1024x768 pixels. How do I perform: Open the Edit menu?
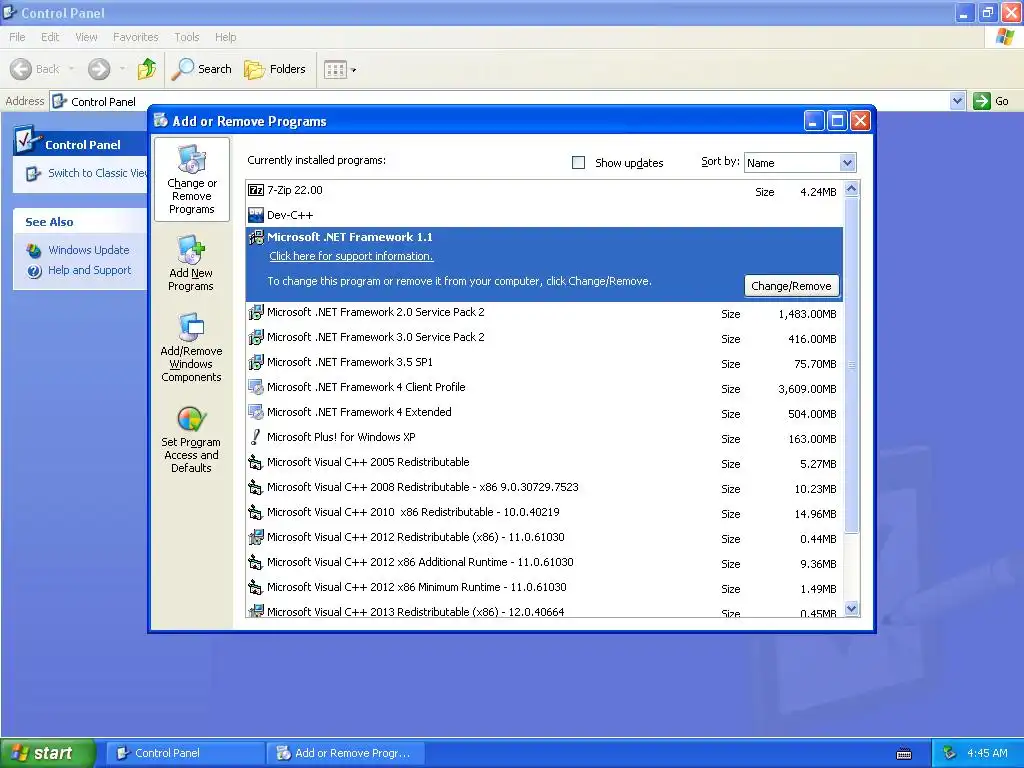(x=50, y=37)
